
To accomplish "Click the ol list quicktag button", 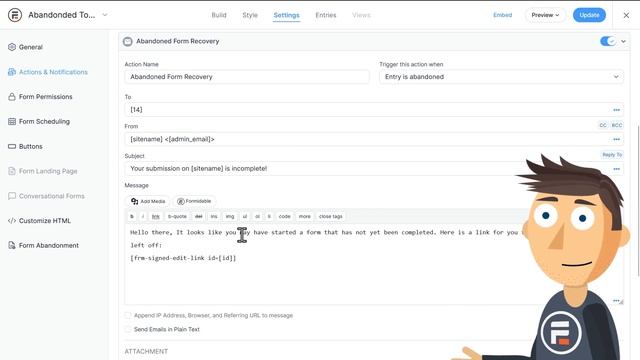I will click(x=257, y=216).
